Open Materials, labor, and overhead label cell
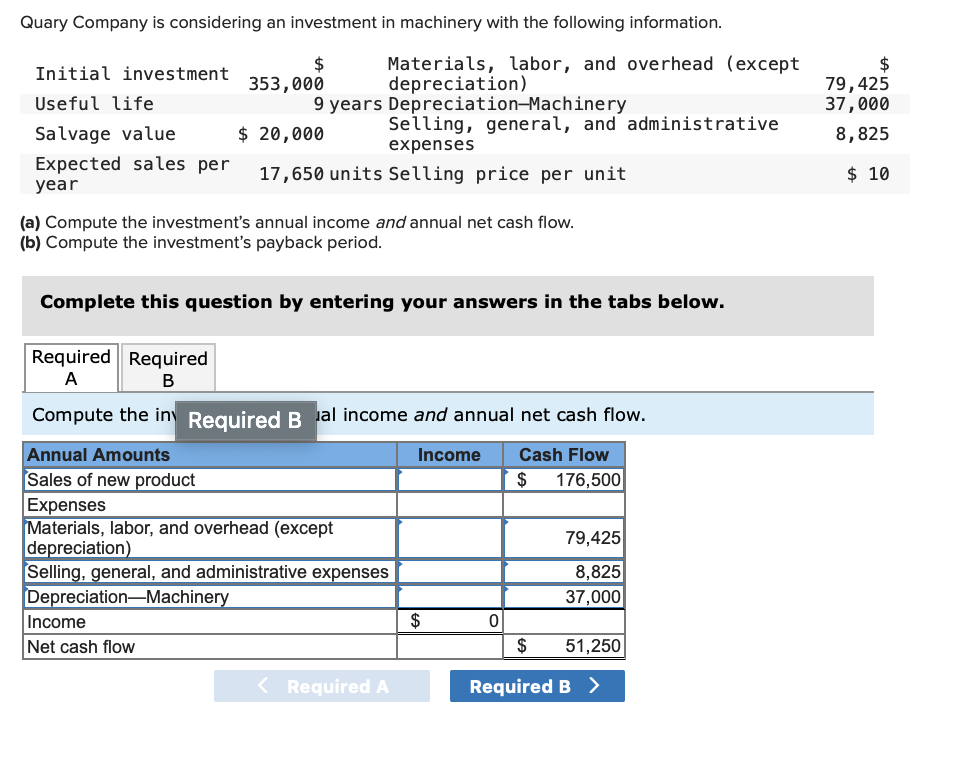The height and width of the screenshot is (760, 976). pos(210,538)
